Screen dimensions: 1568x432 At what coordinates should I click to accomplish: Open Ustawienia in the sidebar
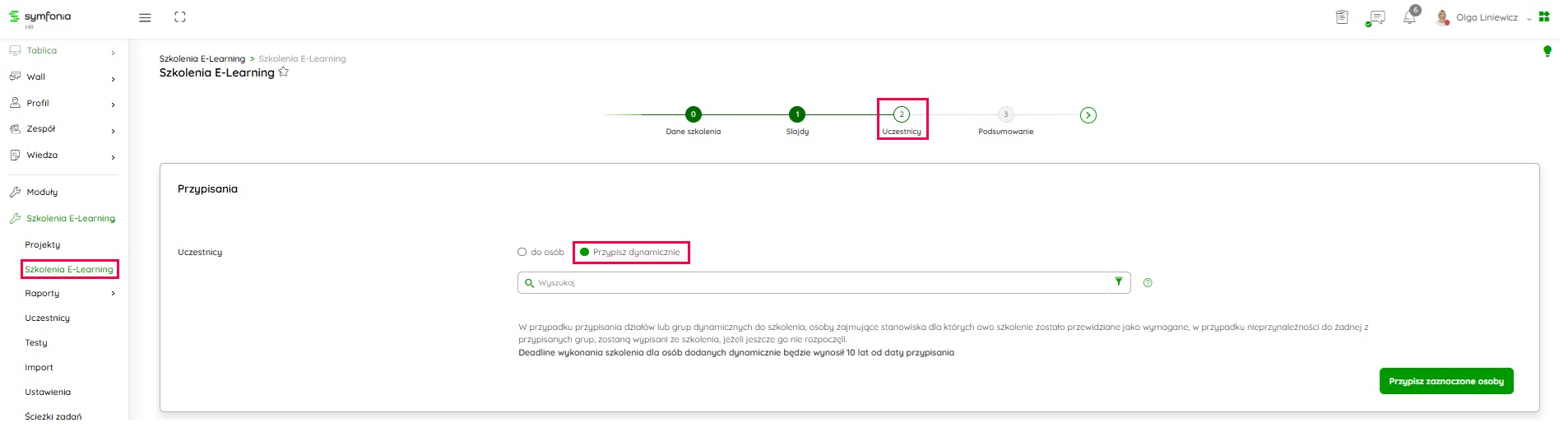48,393
